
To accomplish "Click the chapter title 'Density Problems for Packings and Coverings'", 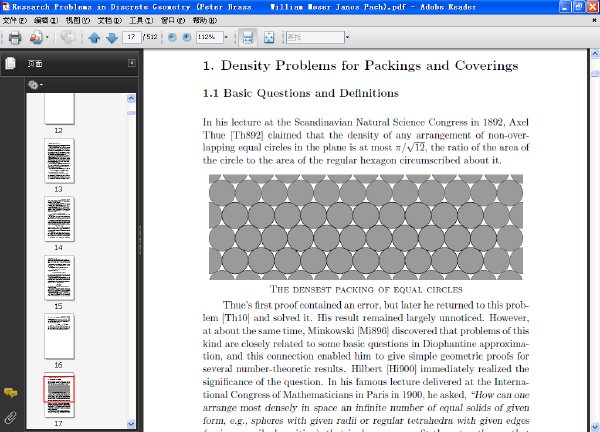I will (369, 65).
